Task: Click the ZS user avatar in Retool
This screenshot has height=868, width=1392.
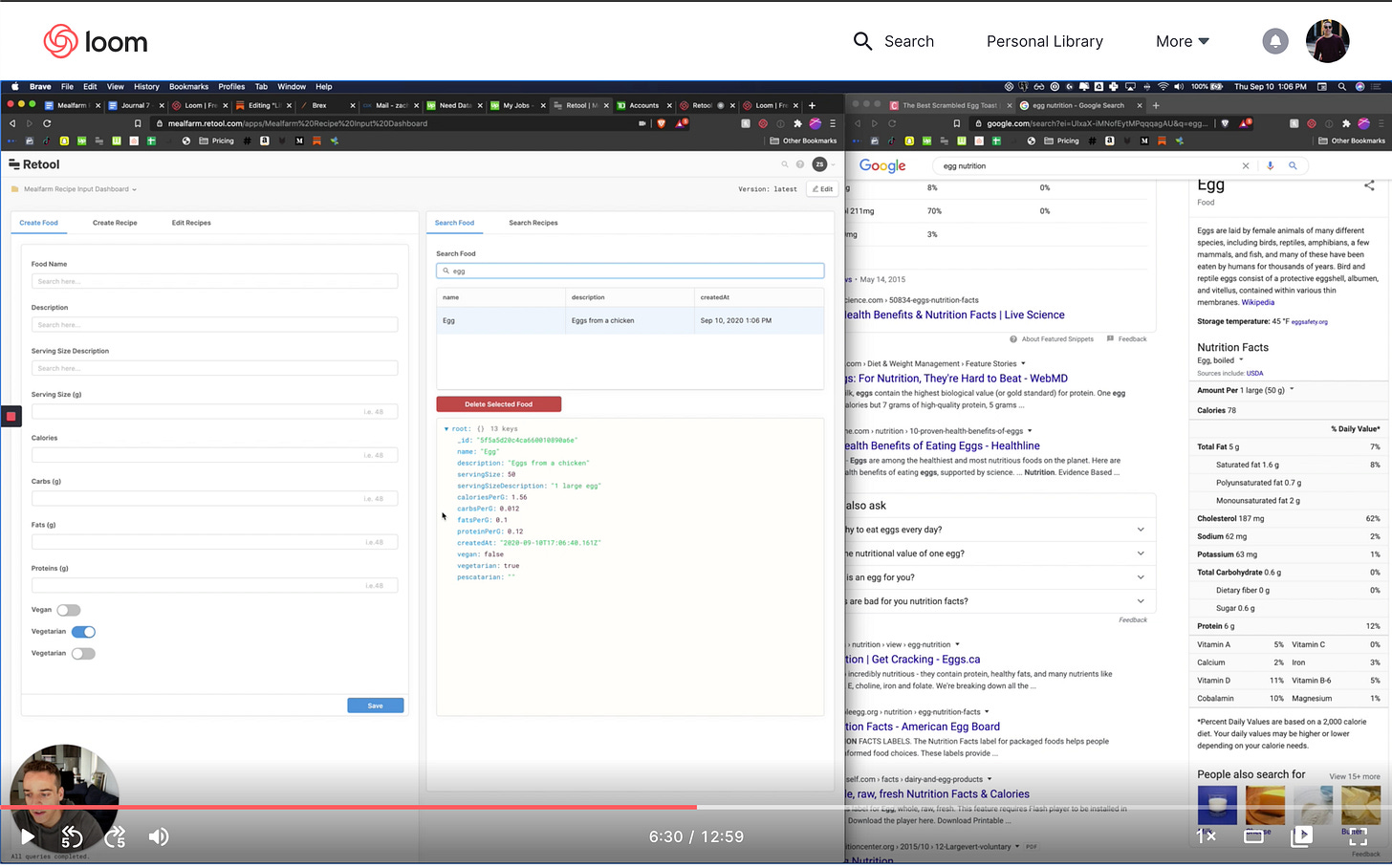Action: [x=819, y=164]
